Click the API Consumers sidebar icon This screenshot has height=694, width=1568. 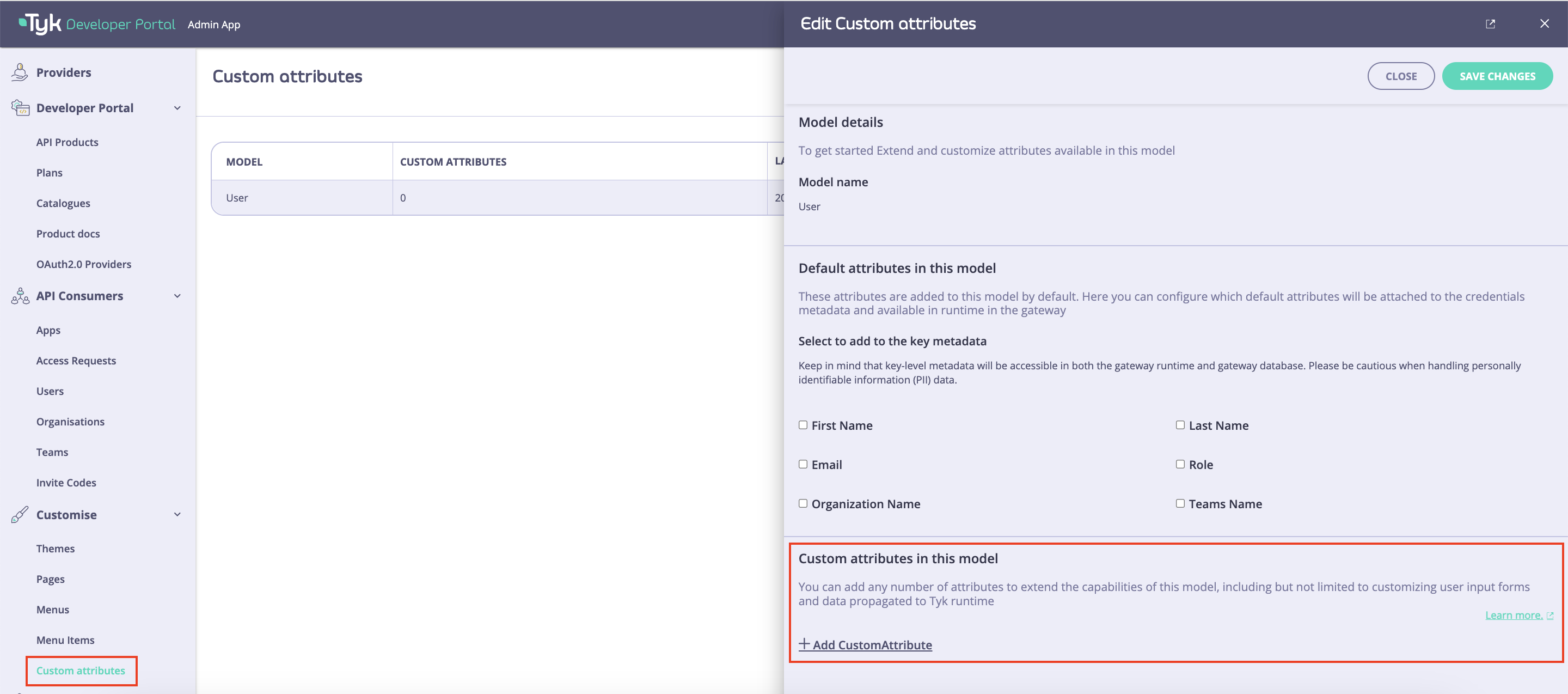click(x=20, y=296)
